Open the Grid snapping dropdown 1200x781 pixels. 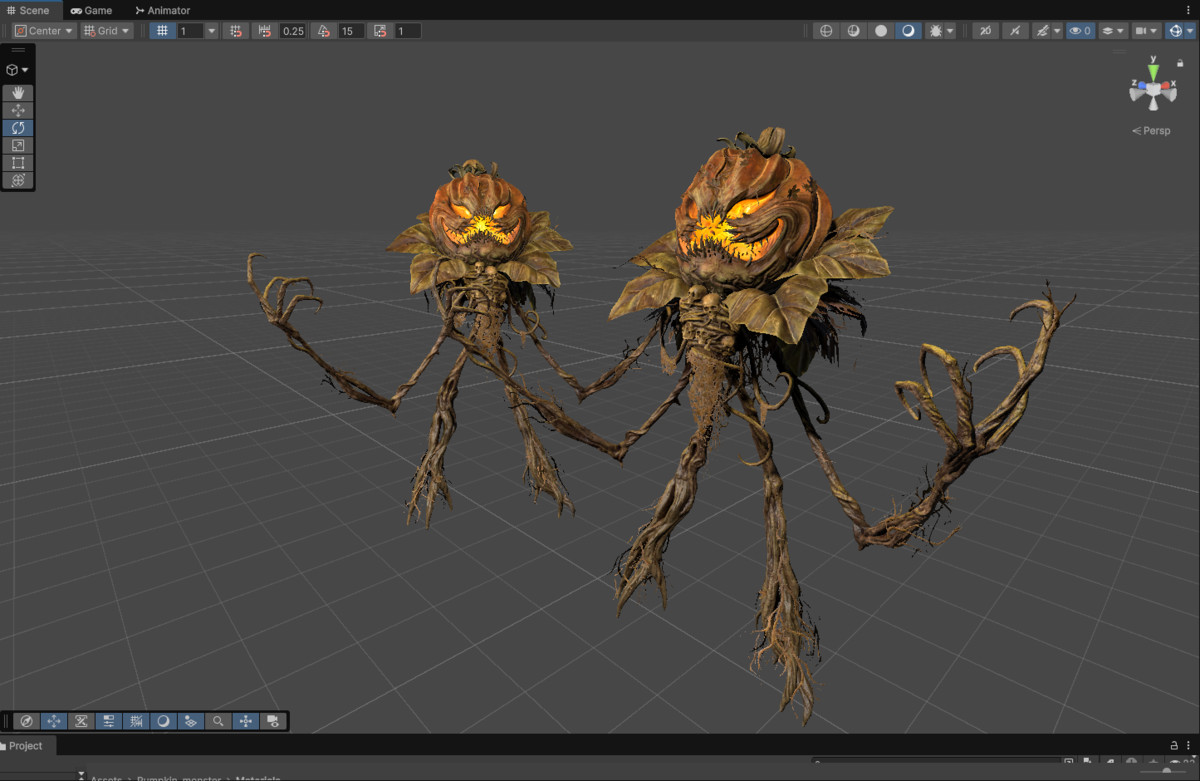(x=106, y=31)
